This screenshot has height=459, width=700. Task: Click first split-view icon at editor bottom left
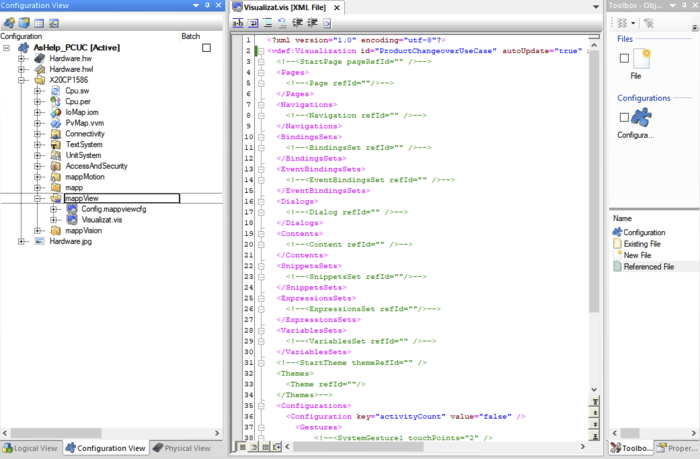click(242, 446)
